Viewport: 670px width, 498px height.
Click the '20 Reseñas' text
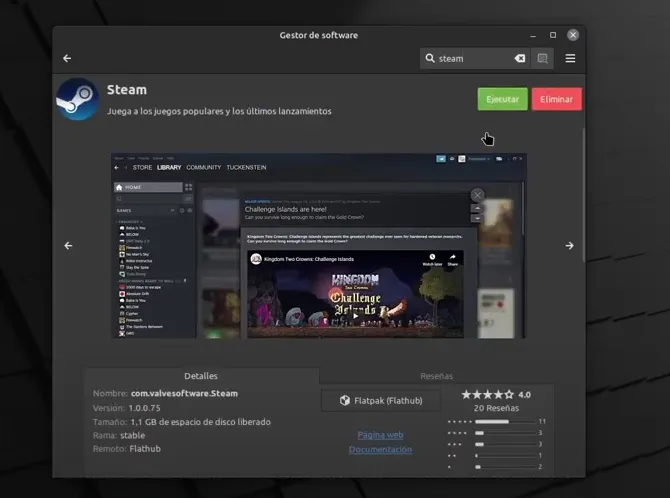coord(496,408)
